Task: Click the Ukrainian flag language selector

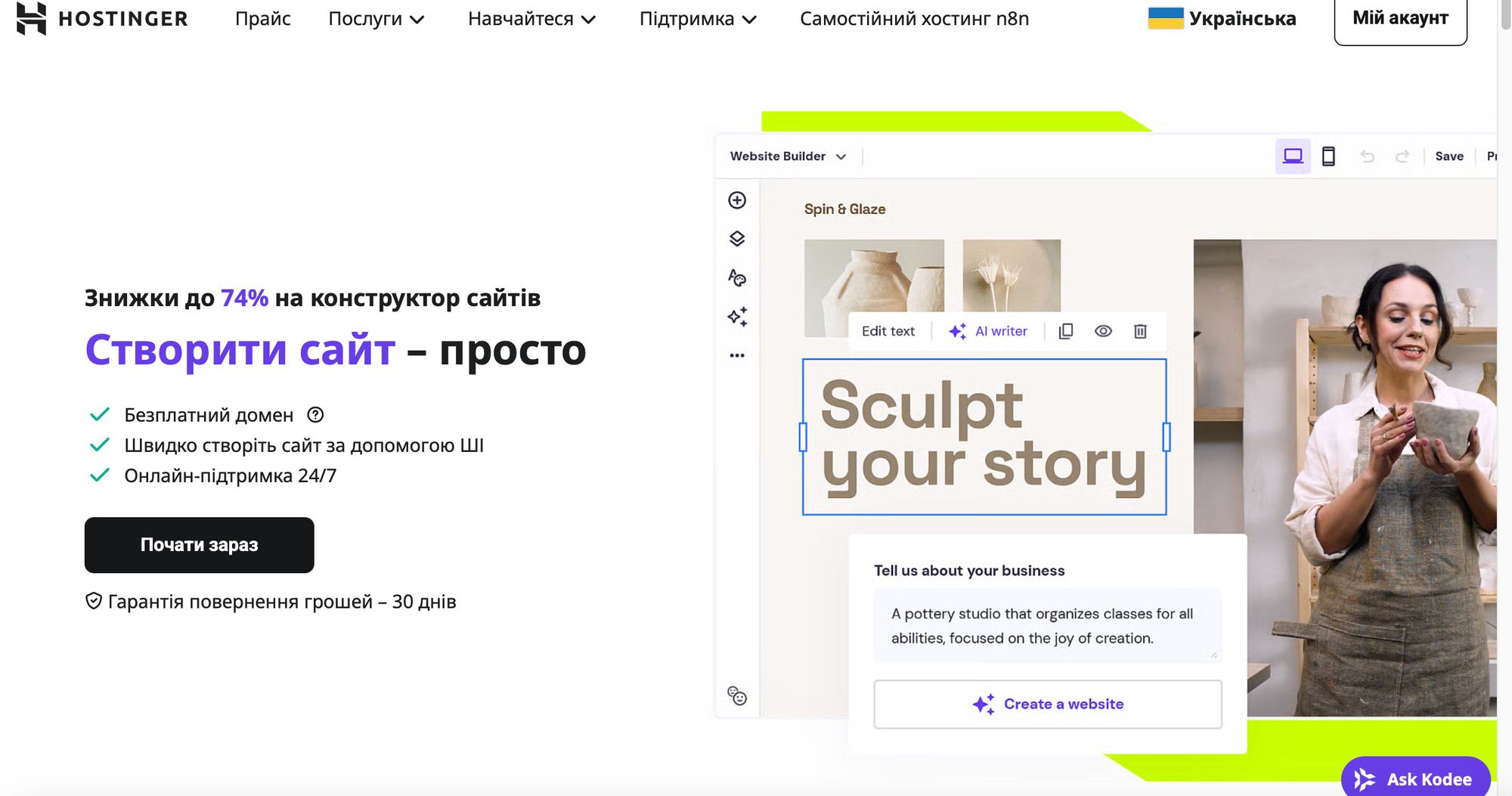Action: (x=1166, y=17)
